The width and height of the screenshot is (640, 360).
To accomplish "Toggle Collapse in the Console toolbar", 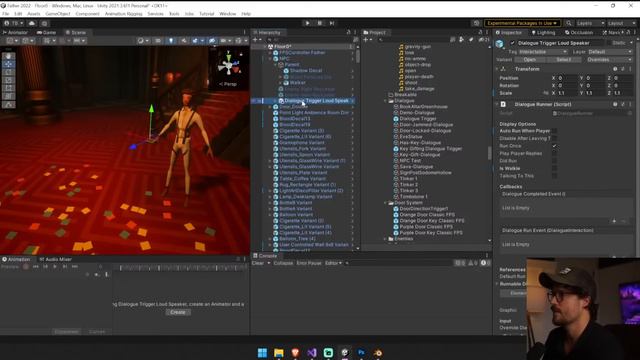I will pos(283,263).
